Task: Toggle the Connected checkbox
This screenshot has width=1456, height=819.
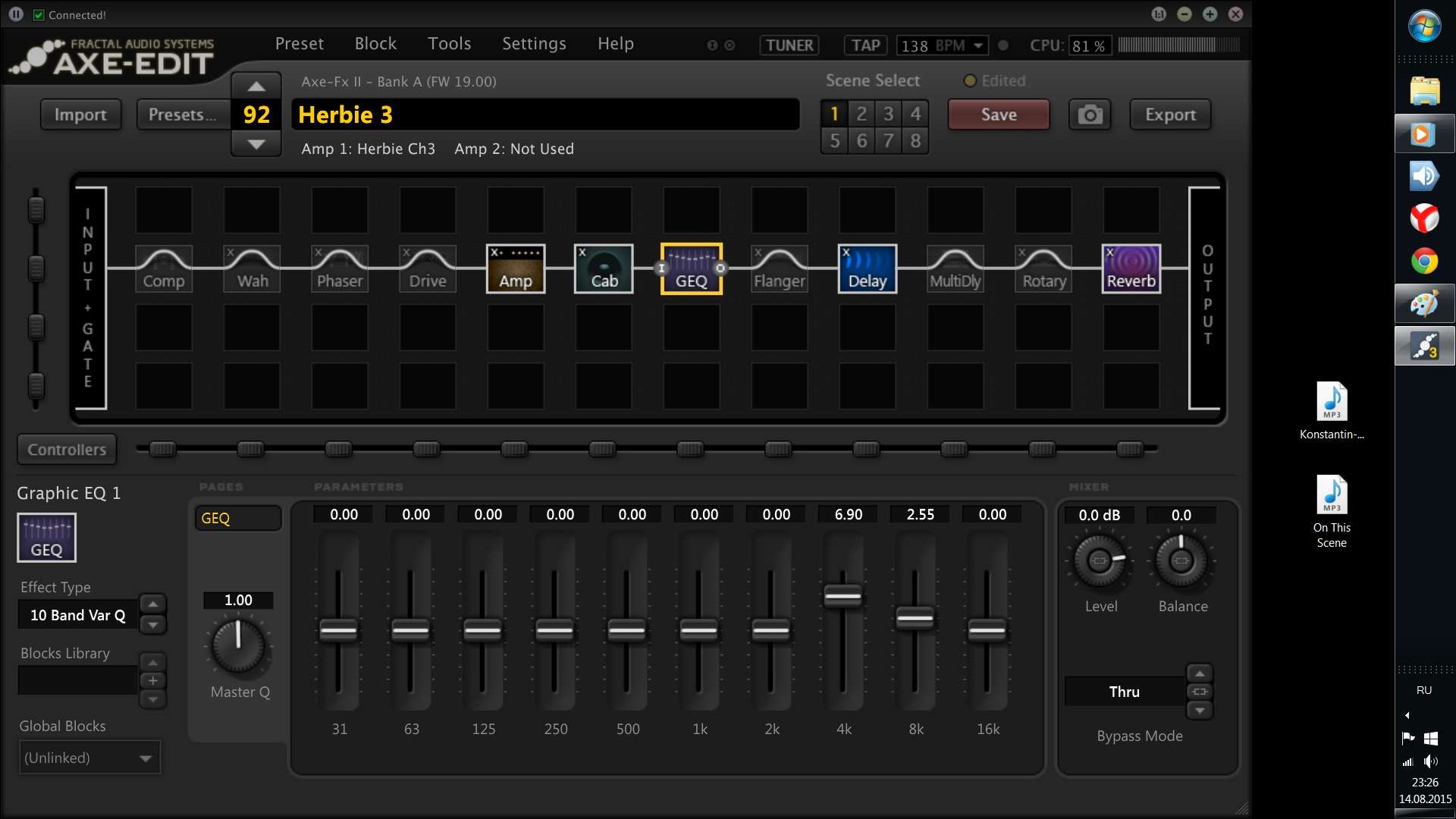Action: [x=39, y=15]
